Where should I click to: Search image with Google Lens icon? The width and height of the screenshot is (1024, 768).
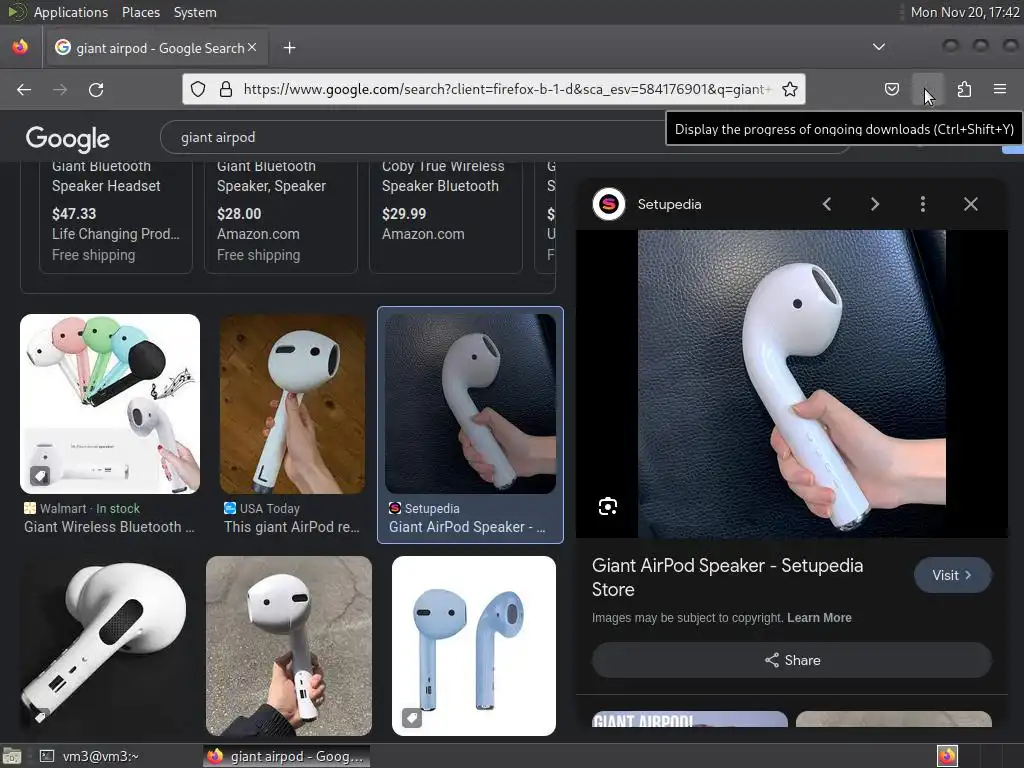pyautogui.click(x=607, y=506)
